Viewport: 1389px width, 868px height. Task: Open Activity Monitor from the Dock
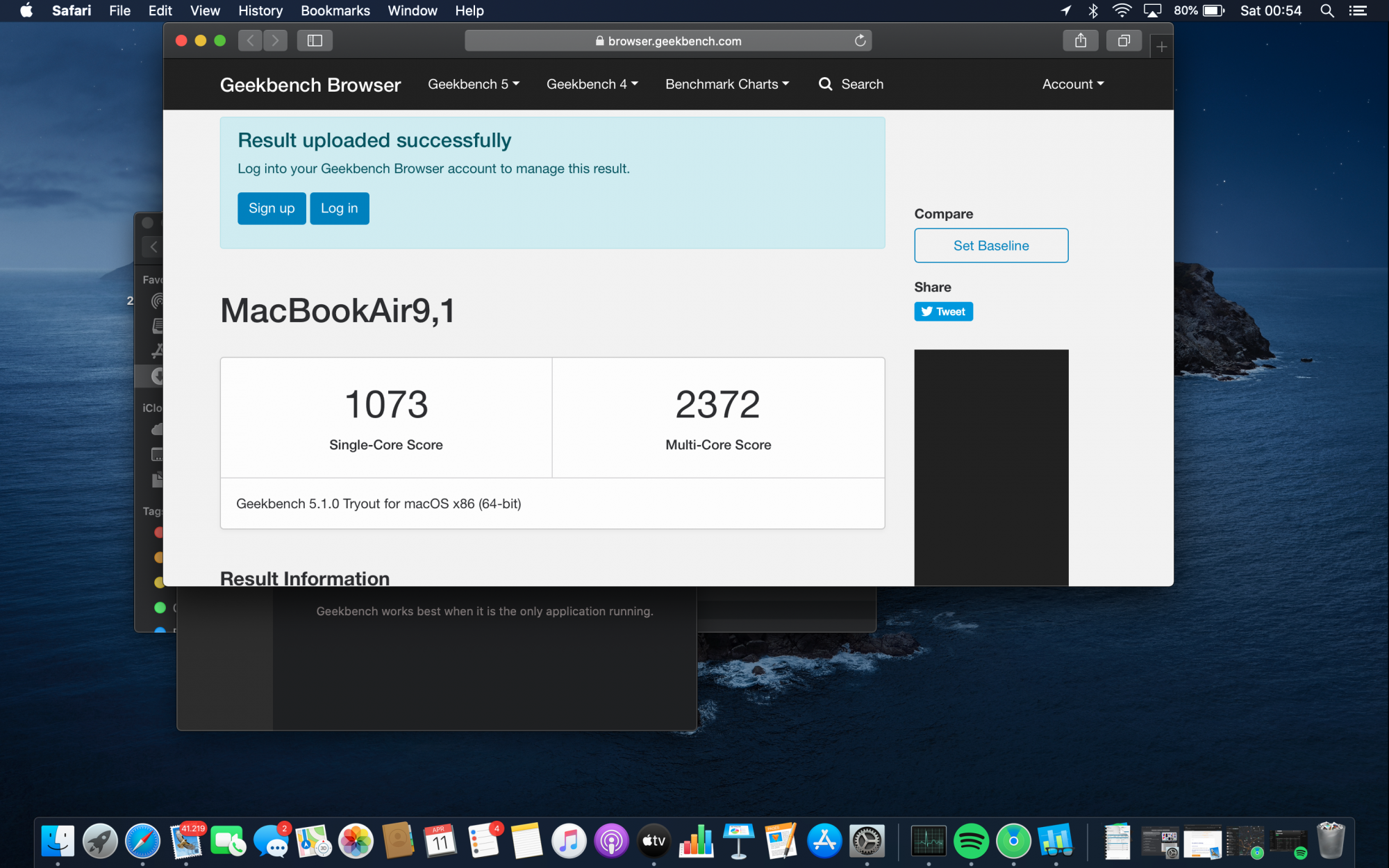coord(929,841)
